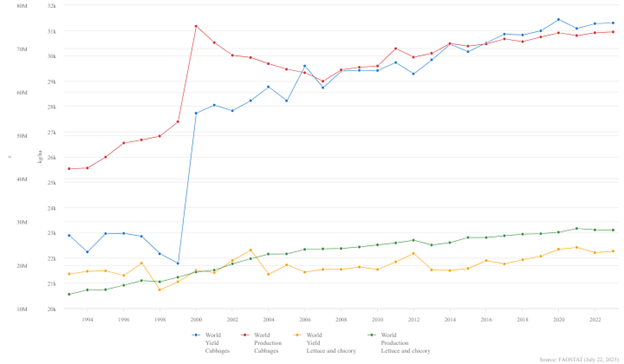The width and height of the screenshot is (624, 364).
Task: Click the green legend marker for Lettuce production
Action: pyautogui.click(x=372, y=335)
